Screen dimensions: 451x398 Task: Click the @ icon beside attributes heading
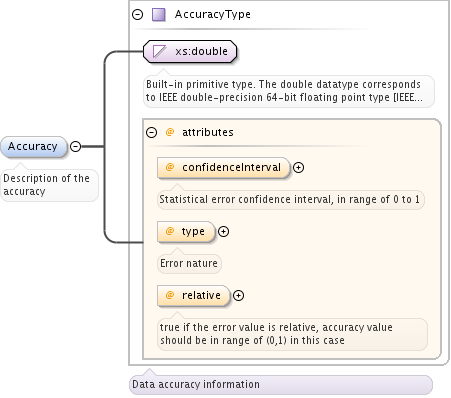170,132
